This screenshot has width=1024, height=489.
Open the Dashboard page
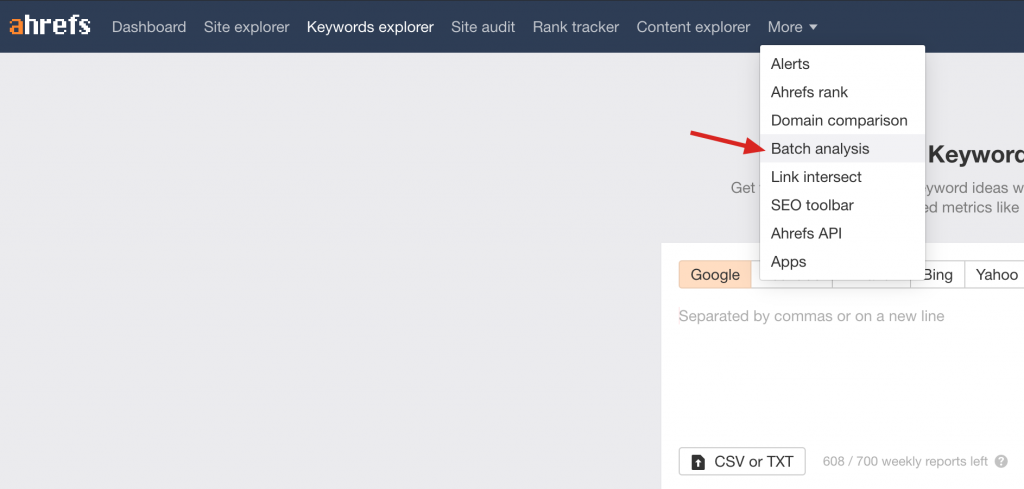149,27
